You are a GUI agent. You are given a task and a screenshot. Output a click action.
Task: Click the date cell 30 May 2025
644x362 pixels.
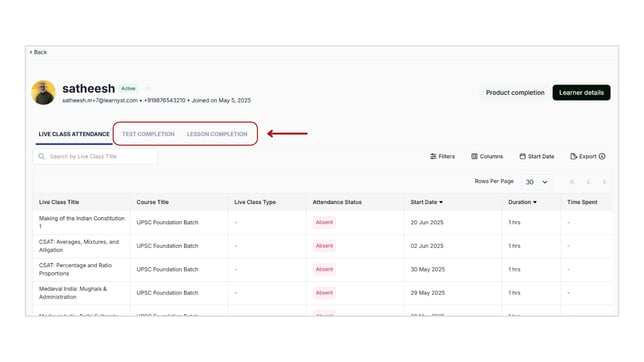tap(428, 269)
